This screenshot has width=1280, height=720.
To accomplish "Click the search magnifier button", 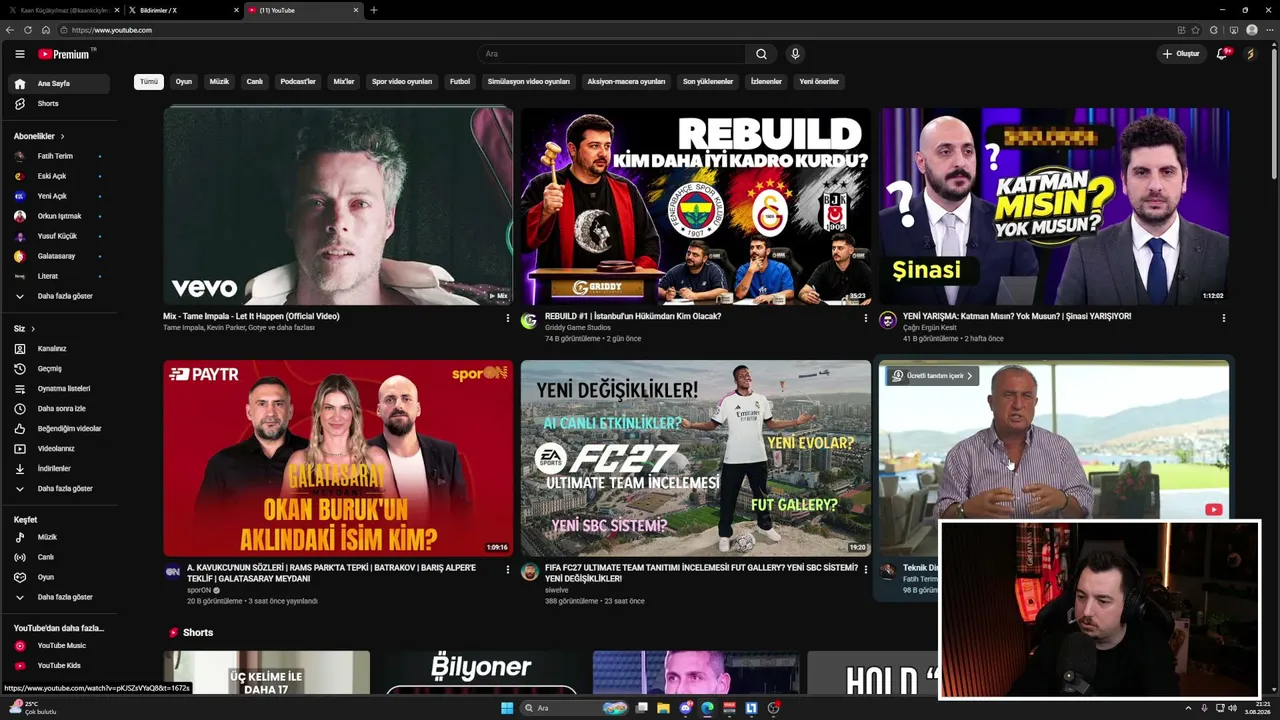I will (x=761, y=54).
